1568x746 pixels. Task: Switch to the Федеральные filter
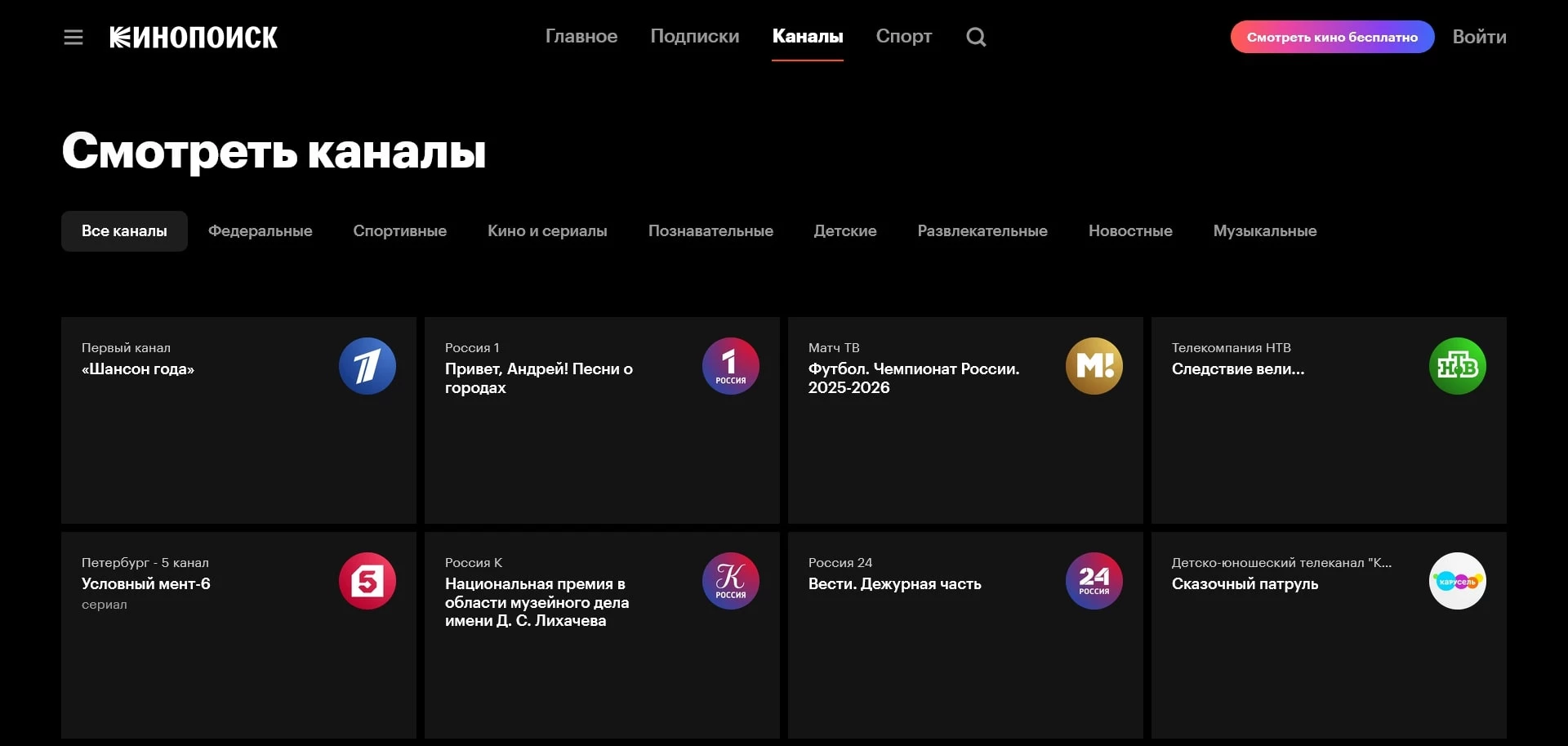260,231
